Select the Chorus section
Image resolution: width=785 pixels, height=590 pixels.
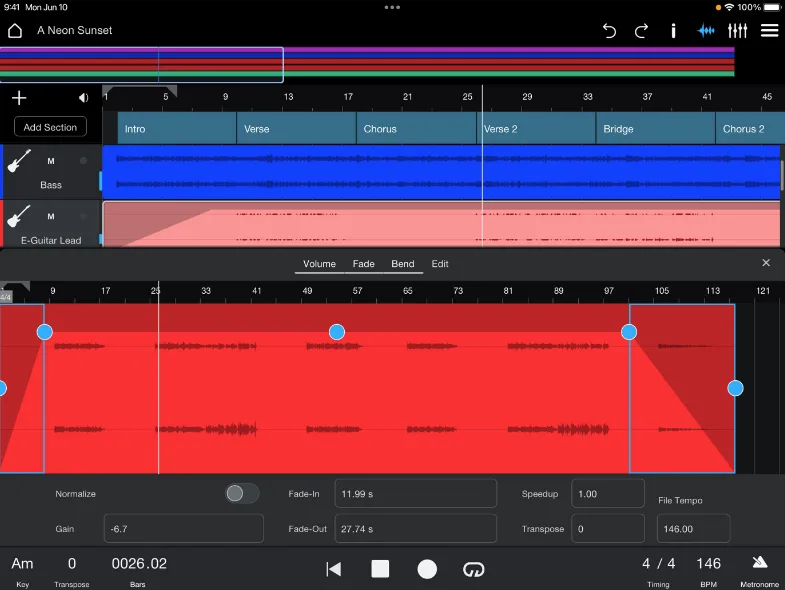[417, 129]
